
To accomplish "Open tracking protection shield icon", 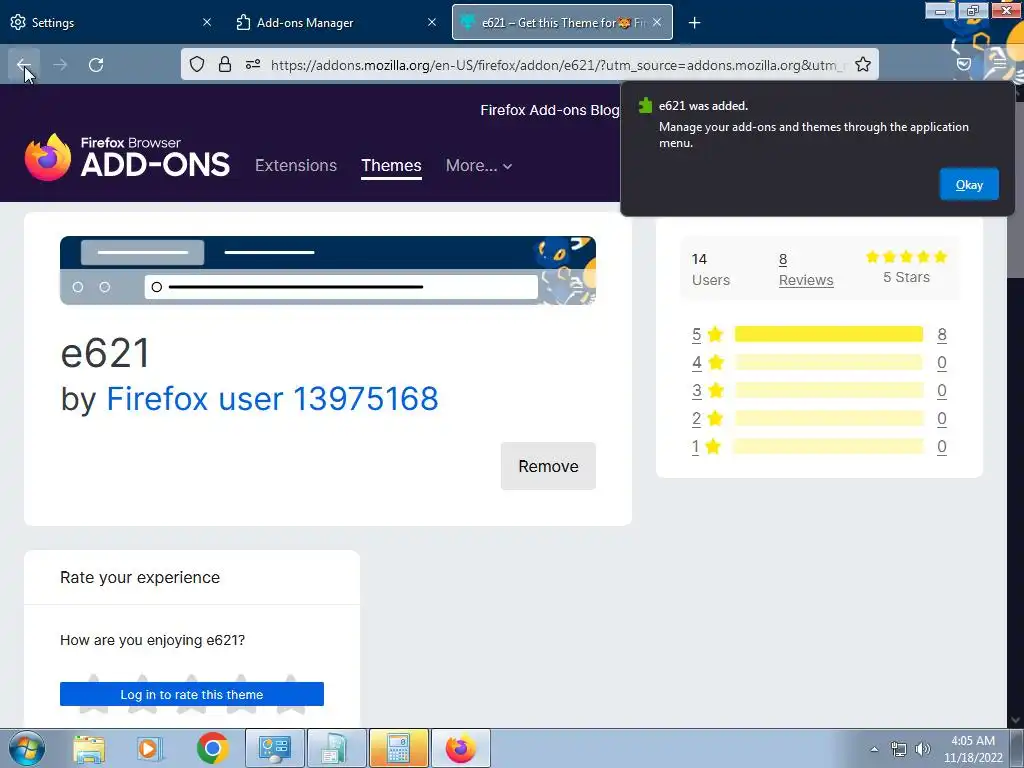I will [x=197, y=64].
